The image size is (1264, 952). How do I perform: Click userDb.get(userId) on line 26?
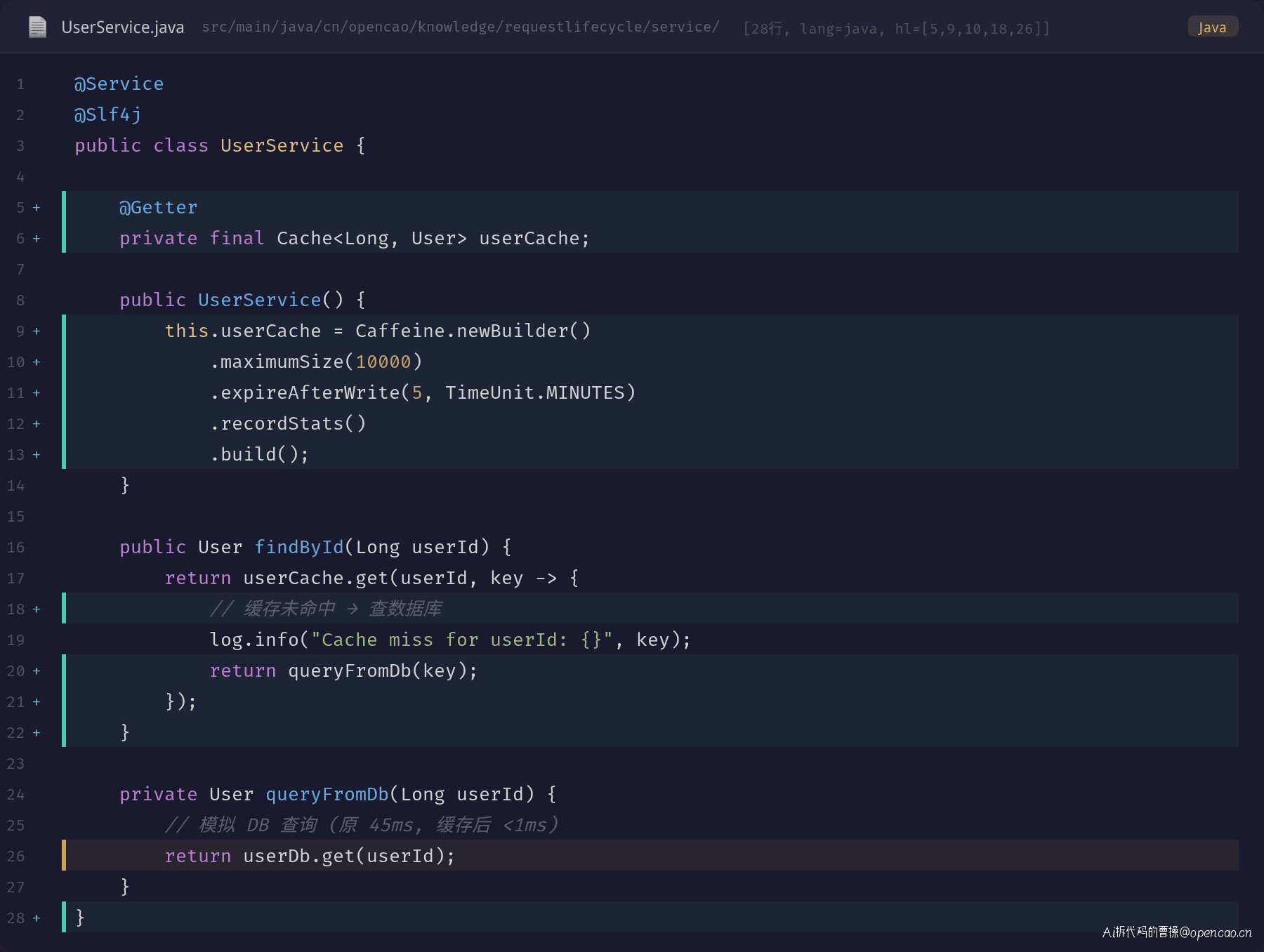[x=344, y=857]
